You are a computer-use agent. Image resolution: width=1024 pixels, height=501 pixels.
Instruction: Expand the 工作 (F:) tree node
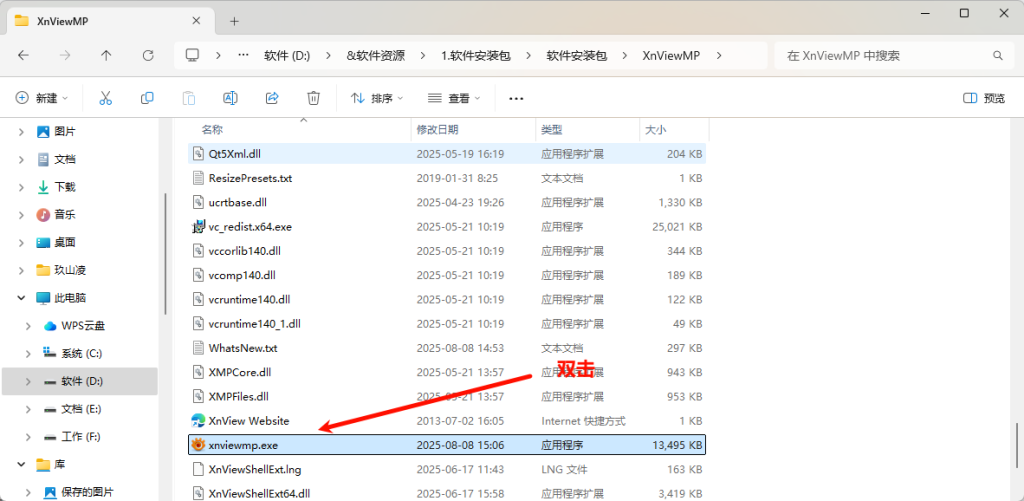click(28, 436)
